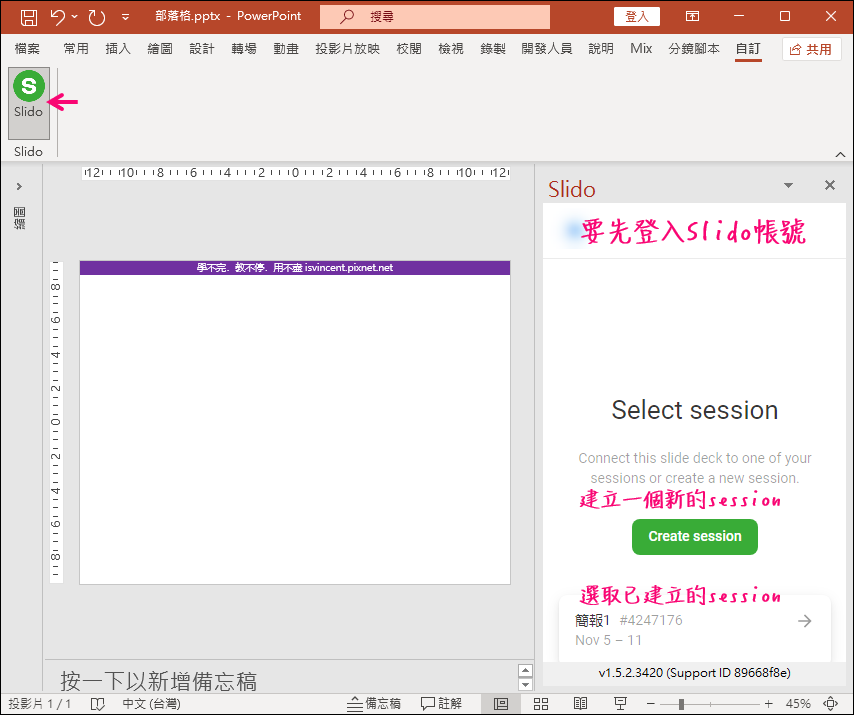The width and height of the screenshot is (854, 715).
Task: Click the search box in the title bar
Action: click(x=435, y=17)
